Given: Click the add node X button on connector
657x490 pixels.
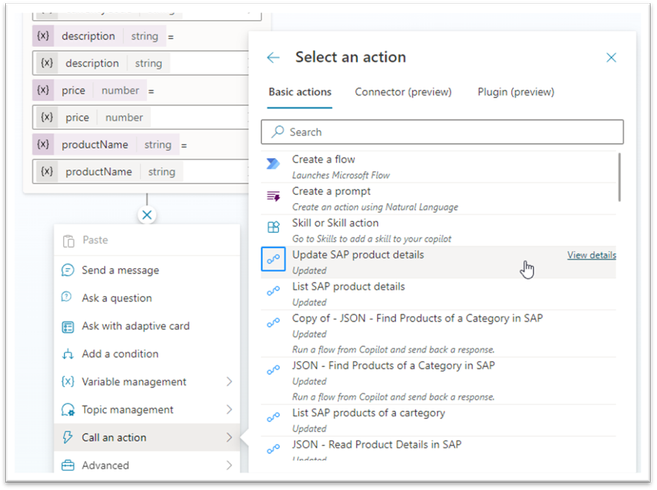Looking at the screenshot, I should pos(147,214).
